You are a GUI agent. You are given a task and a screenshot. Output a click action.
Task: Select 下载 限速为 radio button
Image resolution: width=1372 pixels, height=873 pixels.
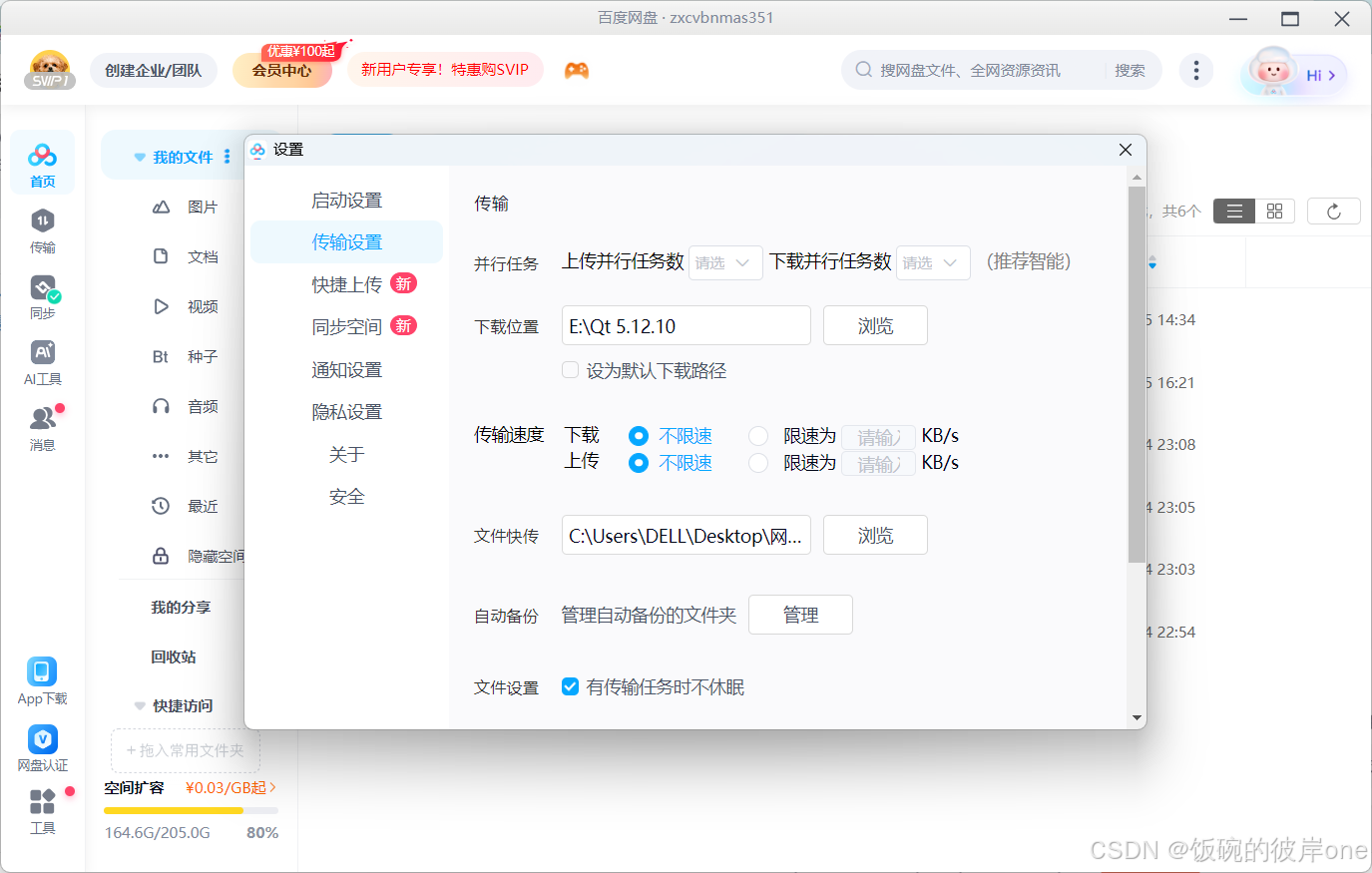point(758,436)
